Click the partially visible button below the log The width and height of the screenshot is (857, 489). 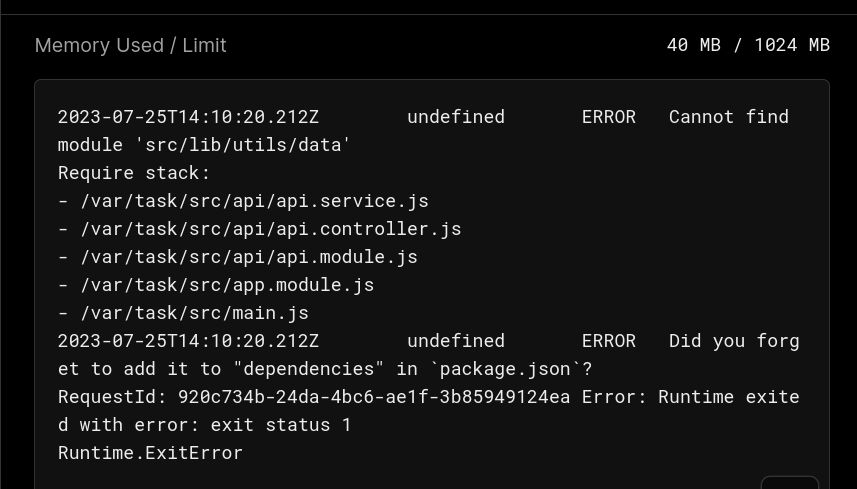(x=790, y=483)
